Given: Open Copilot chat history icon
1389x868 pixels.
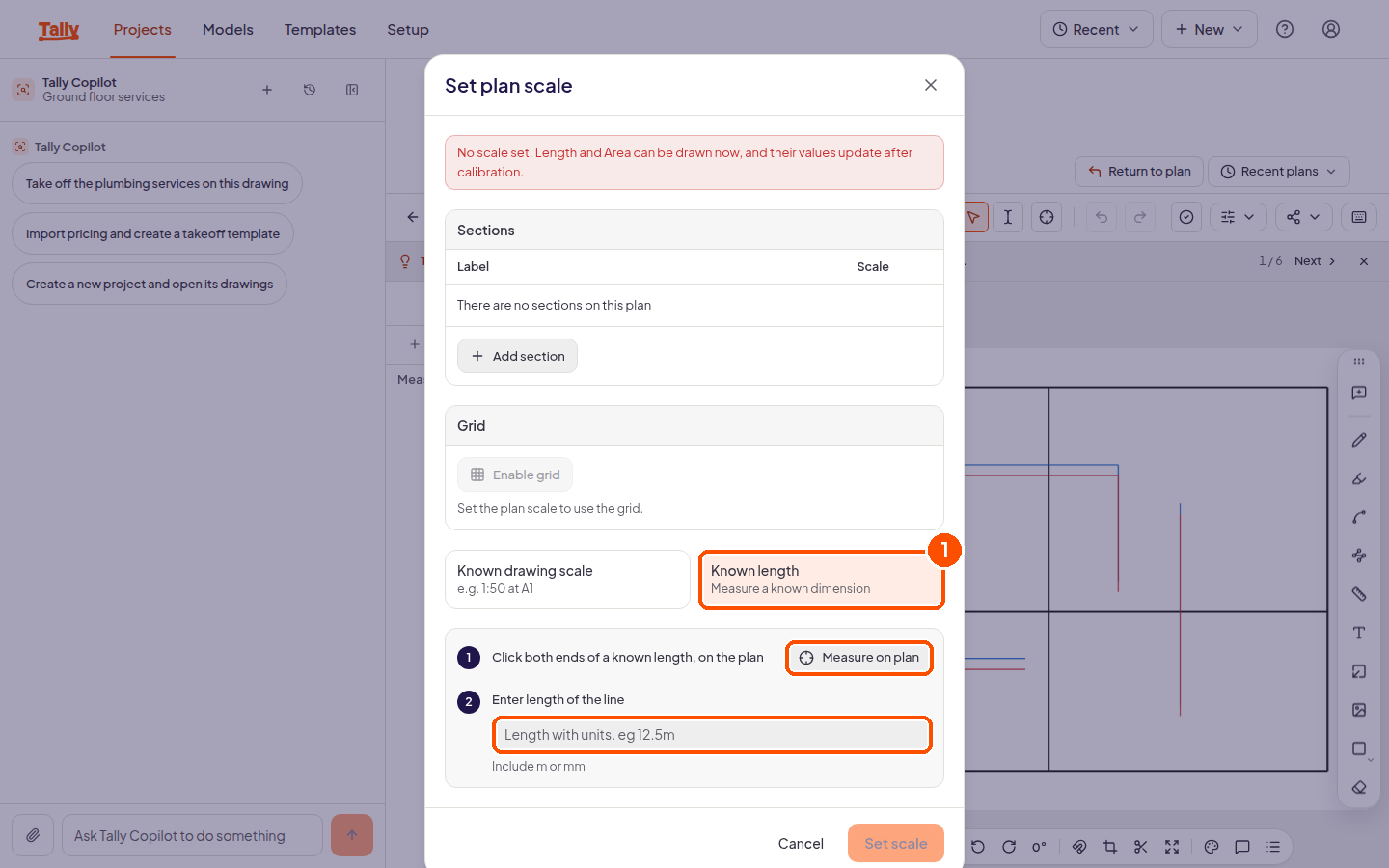Looking at the screenshot, I should click(x=310, y=90).
